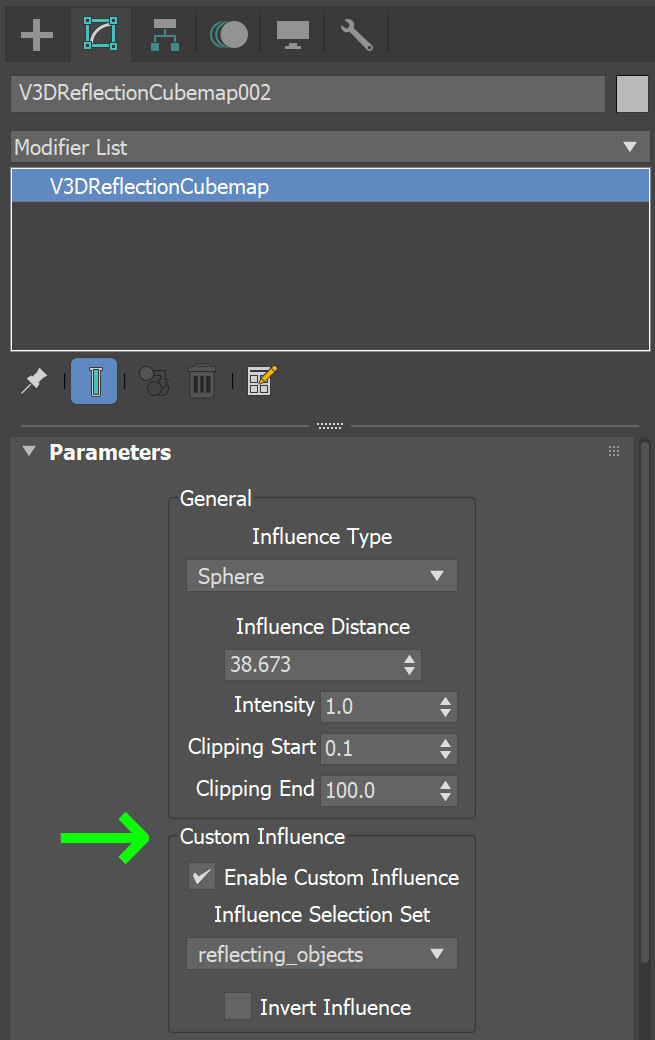Viewport: 655px width, 1040px height.
Task: Open Configure Modifier Sets icon
Action: click(262, 381)
